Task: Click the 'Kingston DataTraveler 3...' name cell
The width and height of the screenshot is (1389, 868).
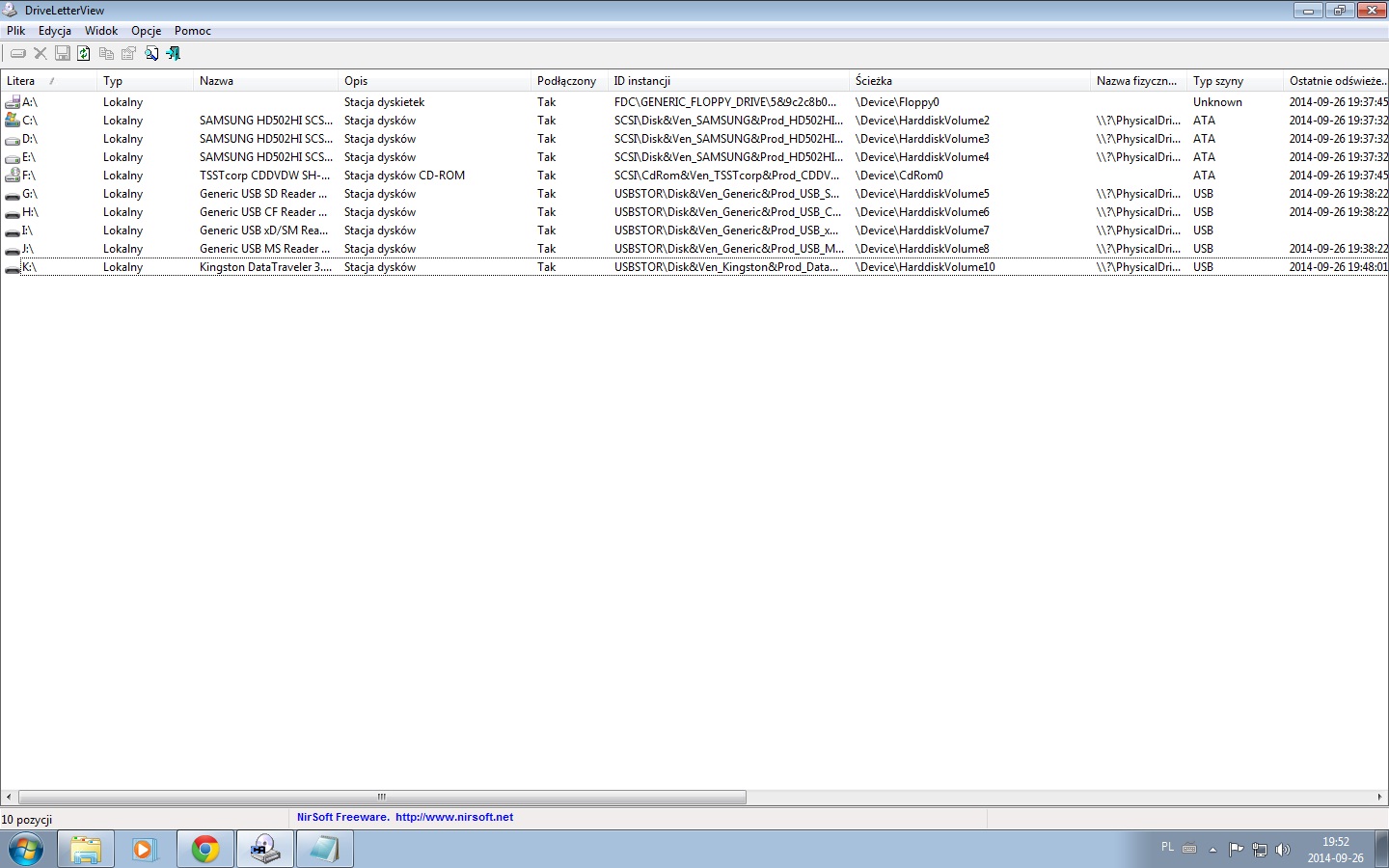Action: (266, 267)
